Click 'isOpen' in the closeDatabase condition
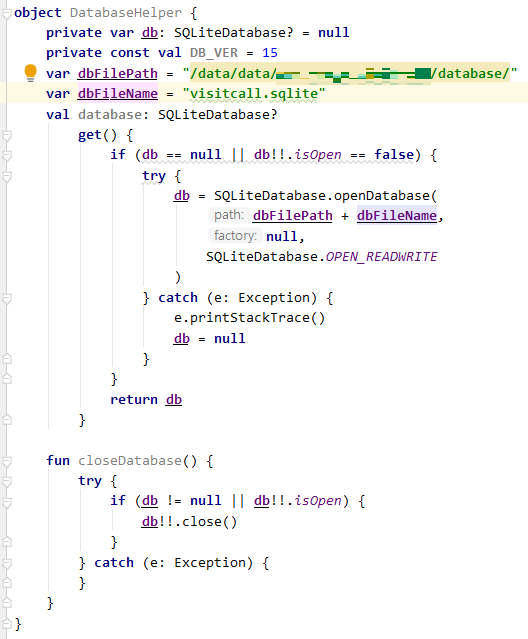The image size is (528, 639). tap(317, 501)
